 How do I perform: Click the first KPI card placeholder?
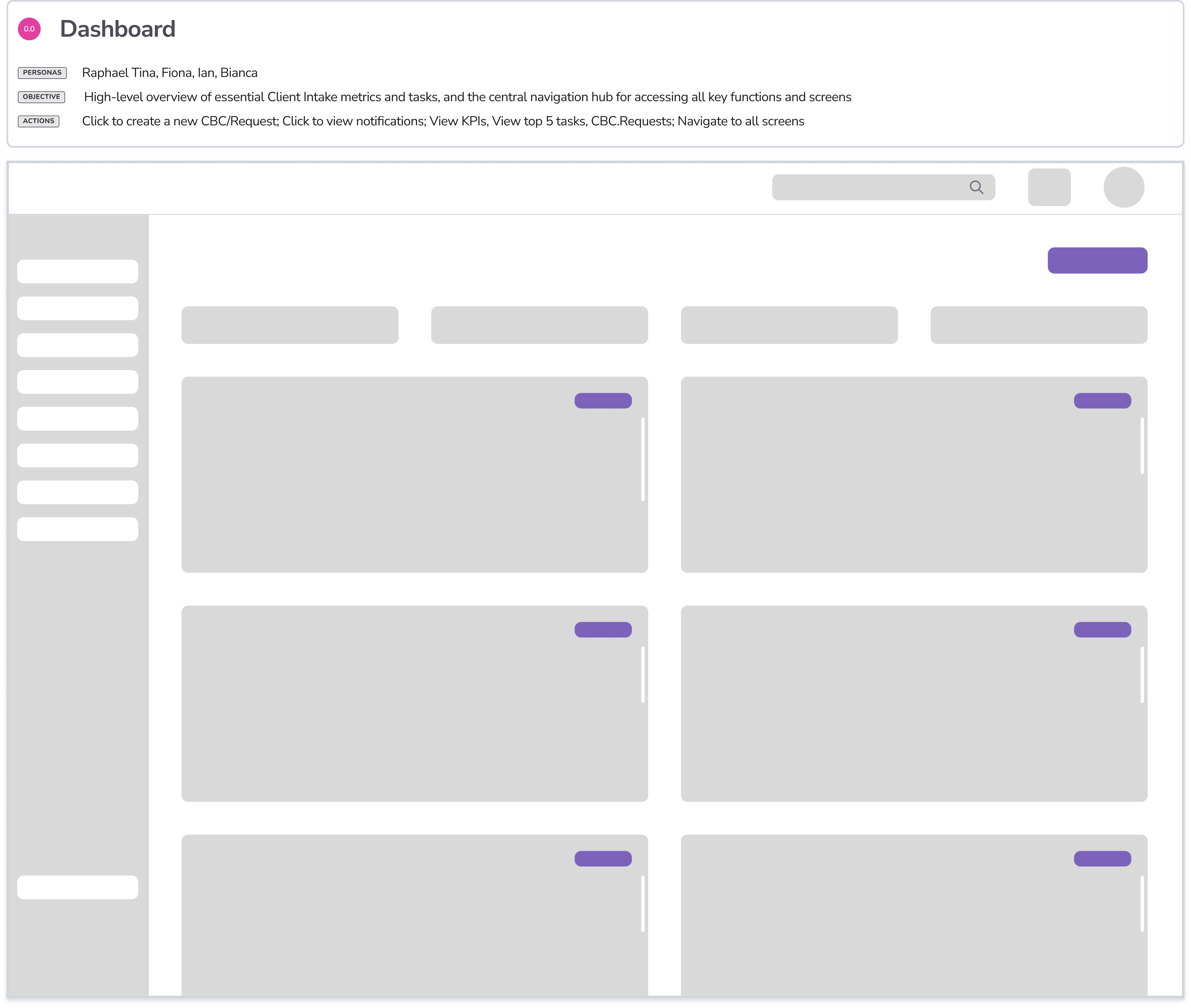point(290,325)
